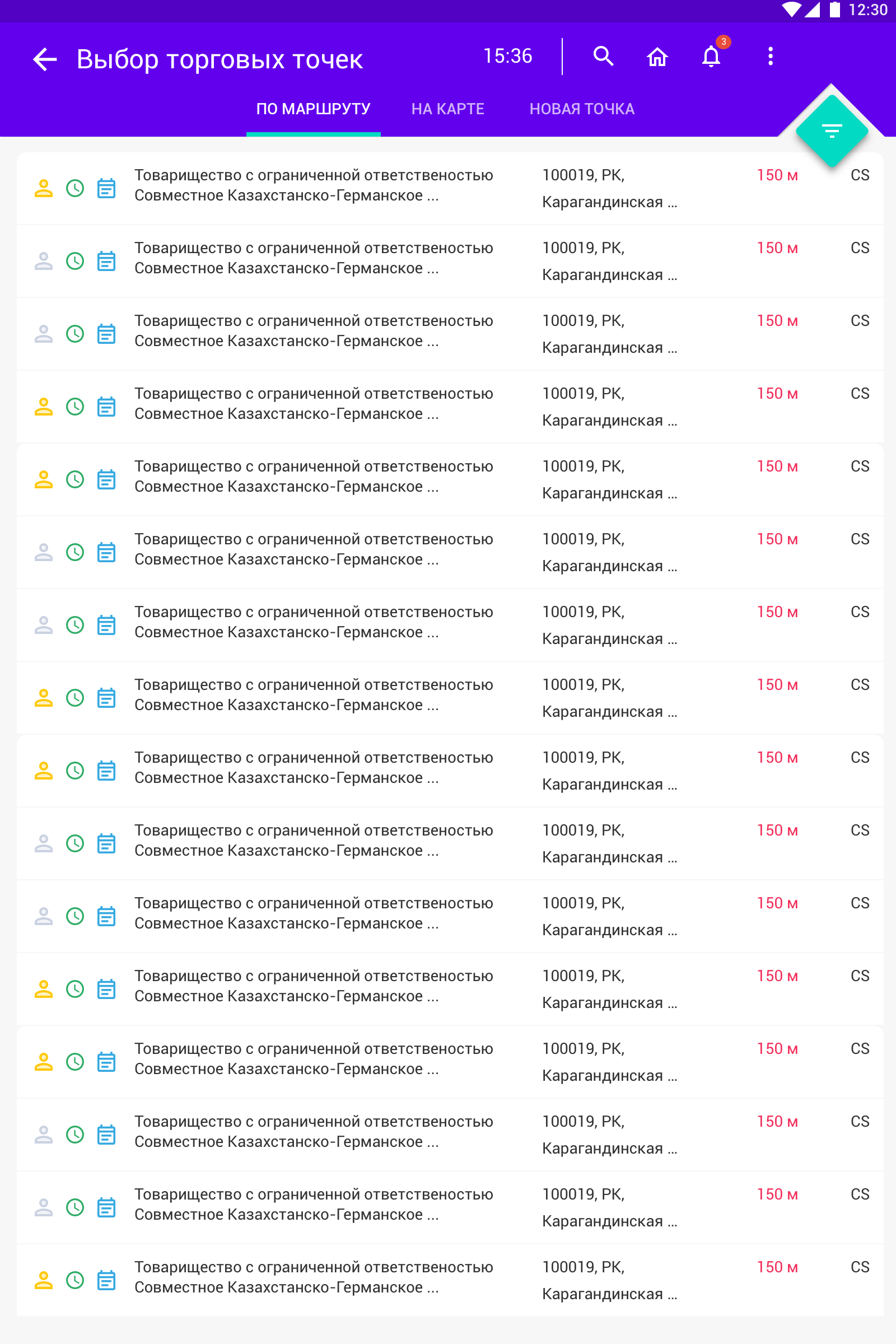Switch to the НА КАРТЕ tab
The image size is (896, 1344).
pos(447,109)
